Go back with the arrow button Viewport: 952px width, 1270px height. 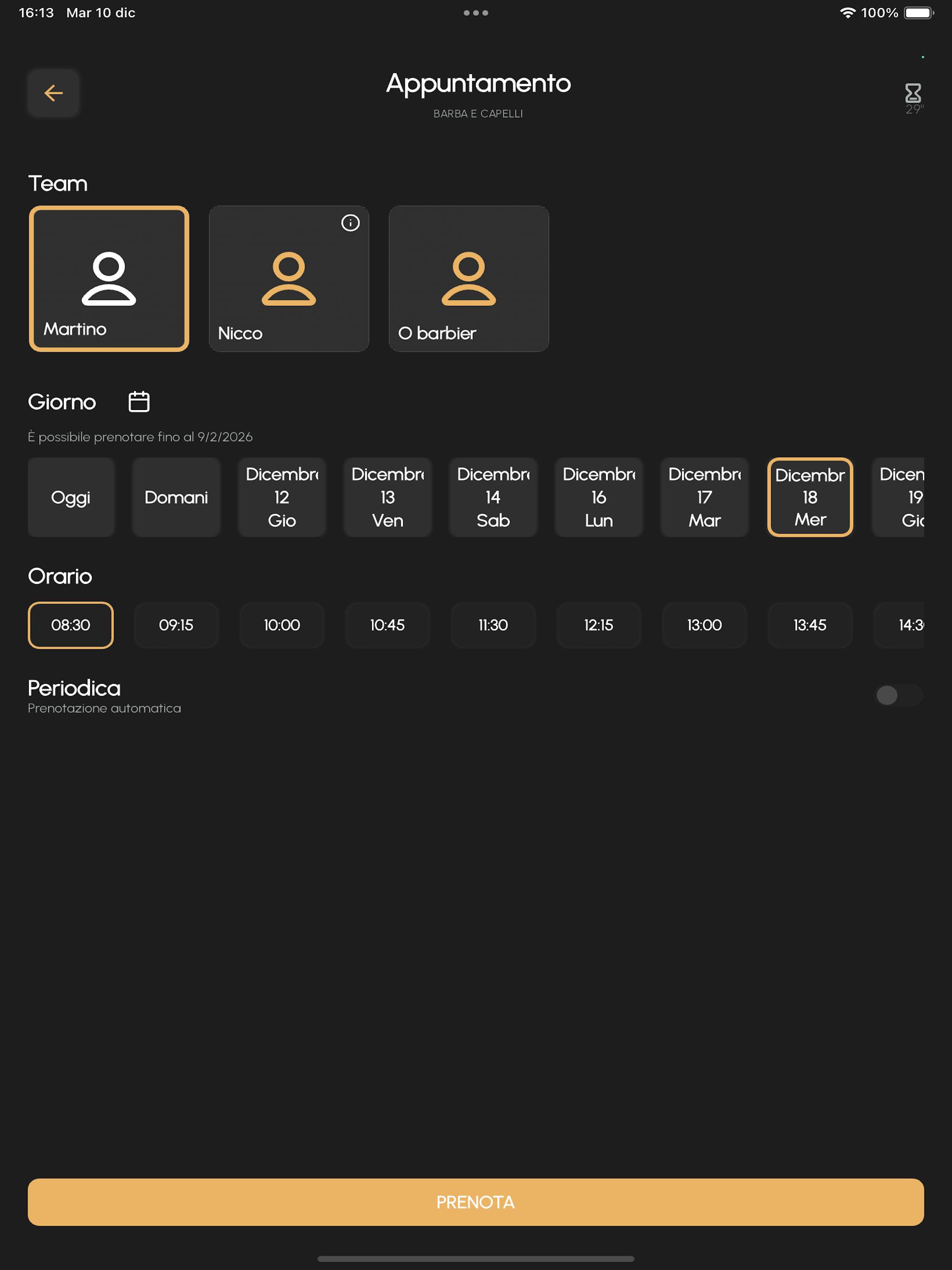point(53,93)
